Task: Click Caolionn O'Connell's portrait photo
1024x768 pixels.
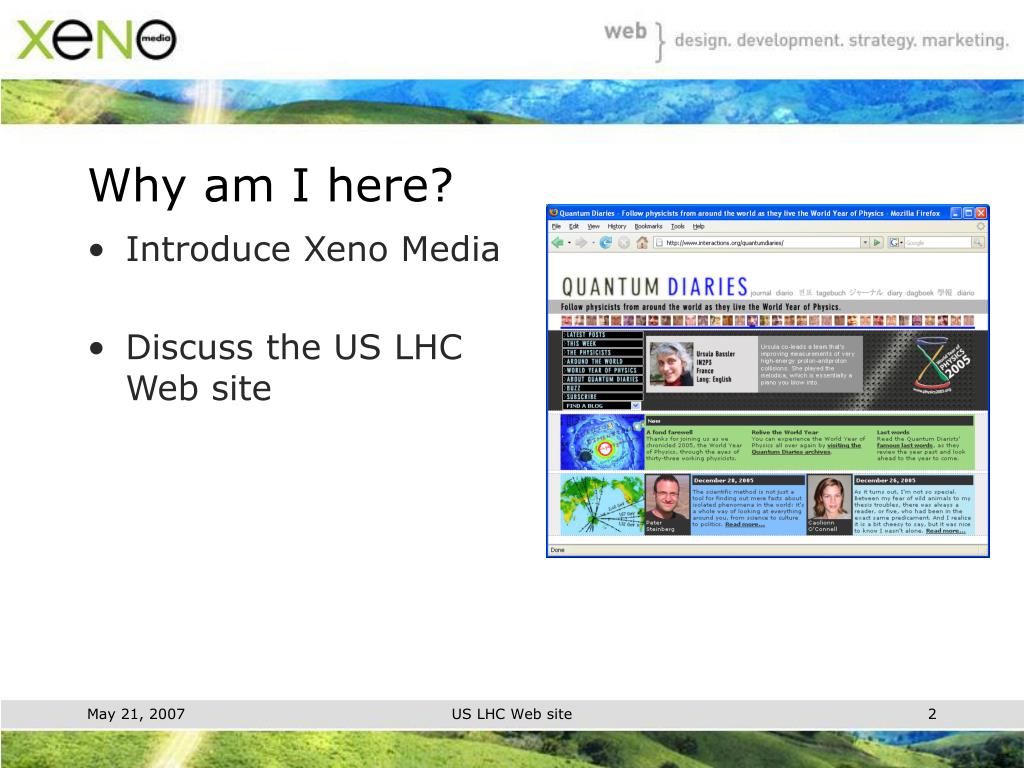Action: [x=829, y=498]
